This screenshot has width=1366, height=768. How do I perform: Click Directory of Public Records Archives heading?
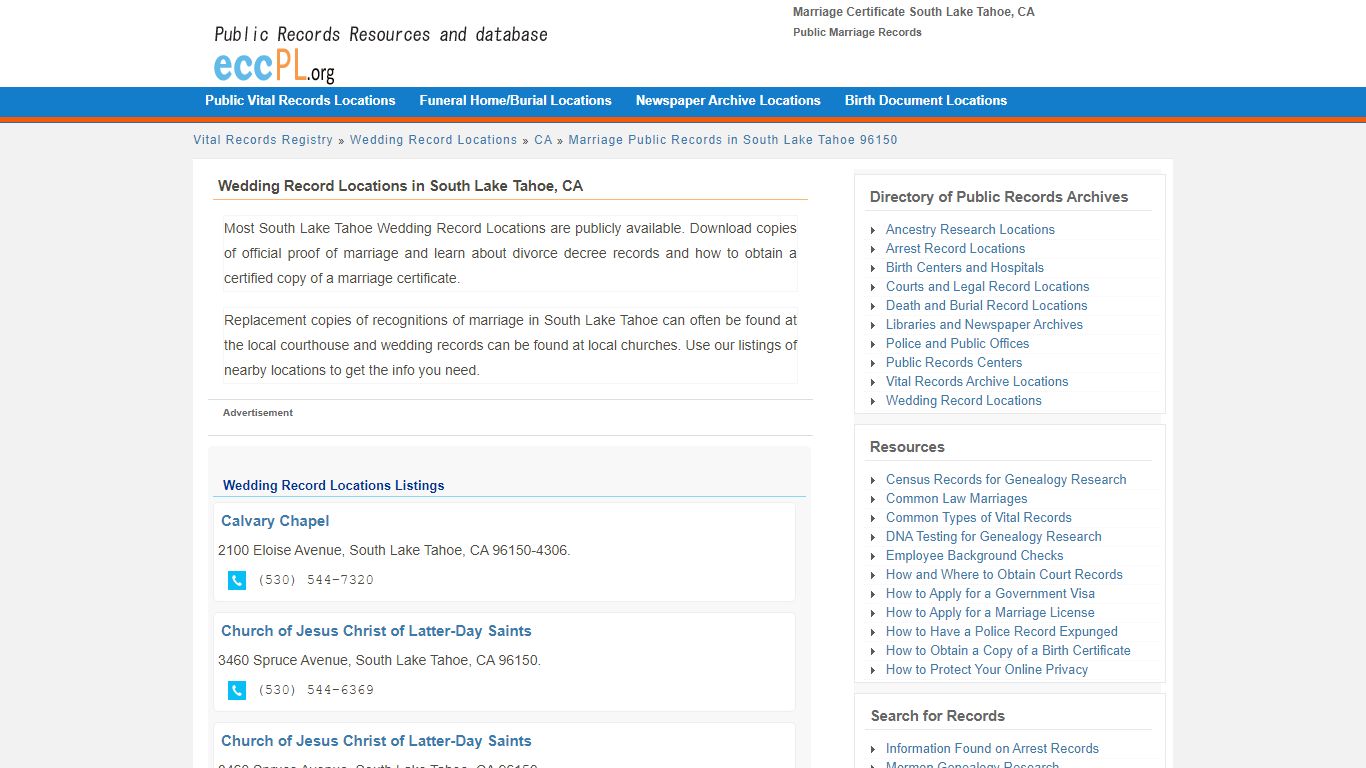(999, 197)
